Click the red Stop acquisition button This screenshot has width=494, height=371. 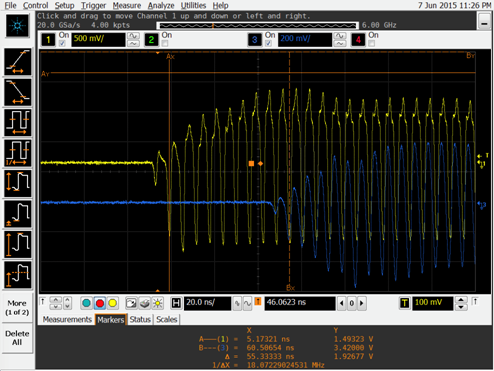pyautogui.click(x=100, y=303)
